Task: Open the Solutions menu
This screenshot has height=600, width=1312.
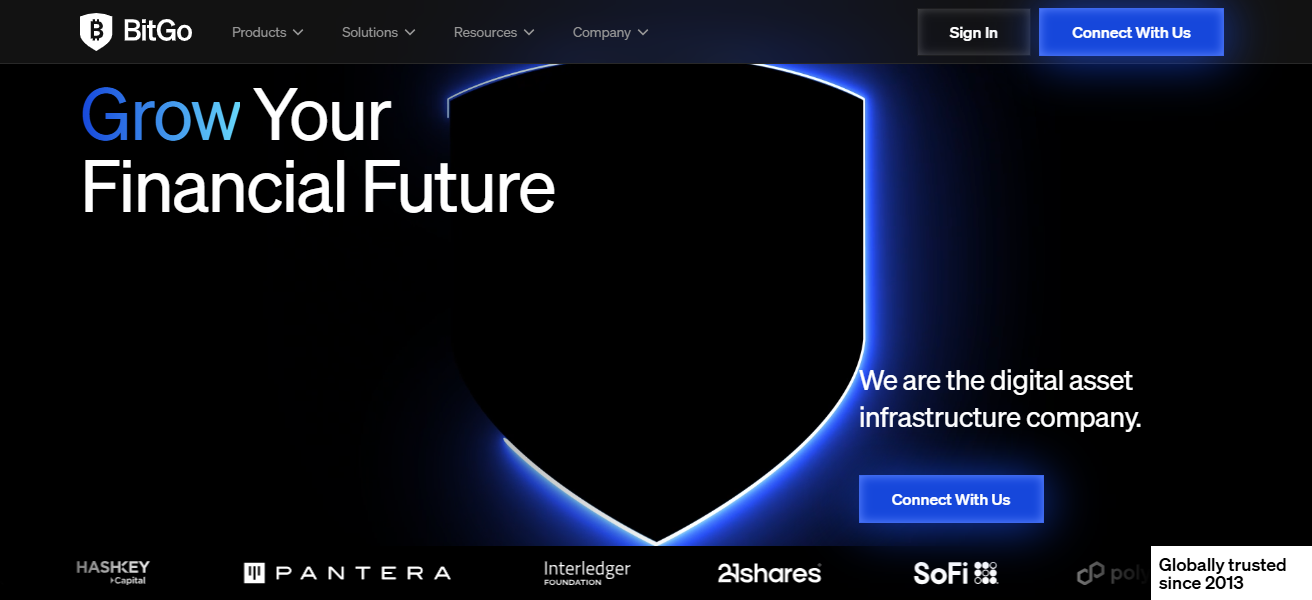Action: (370, 33)
